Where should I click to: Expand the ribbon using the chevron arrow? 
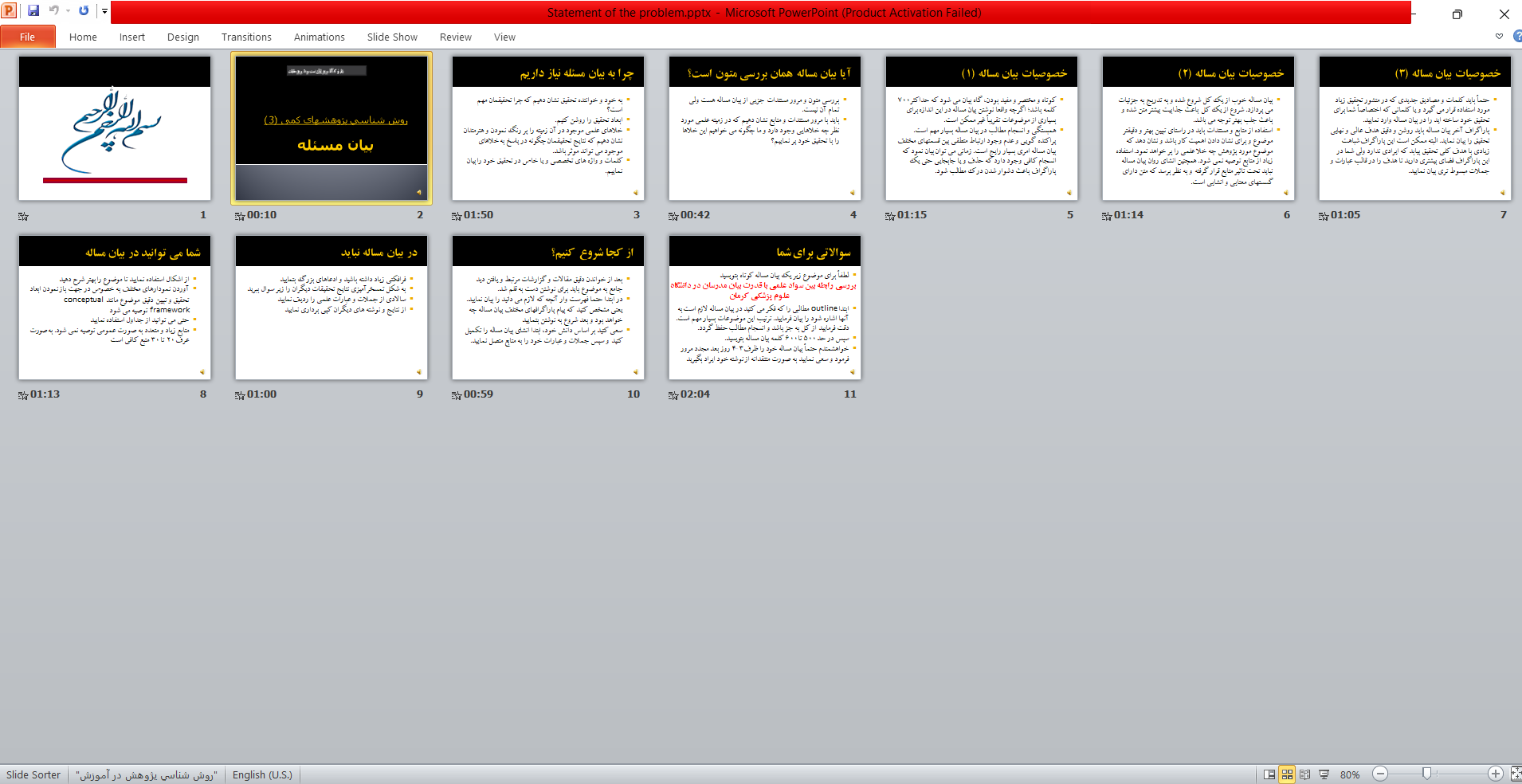click(1499, 37)
